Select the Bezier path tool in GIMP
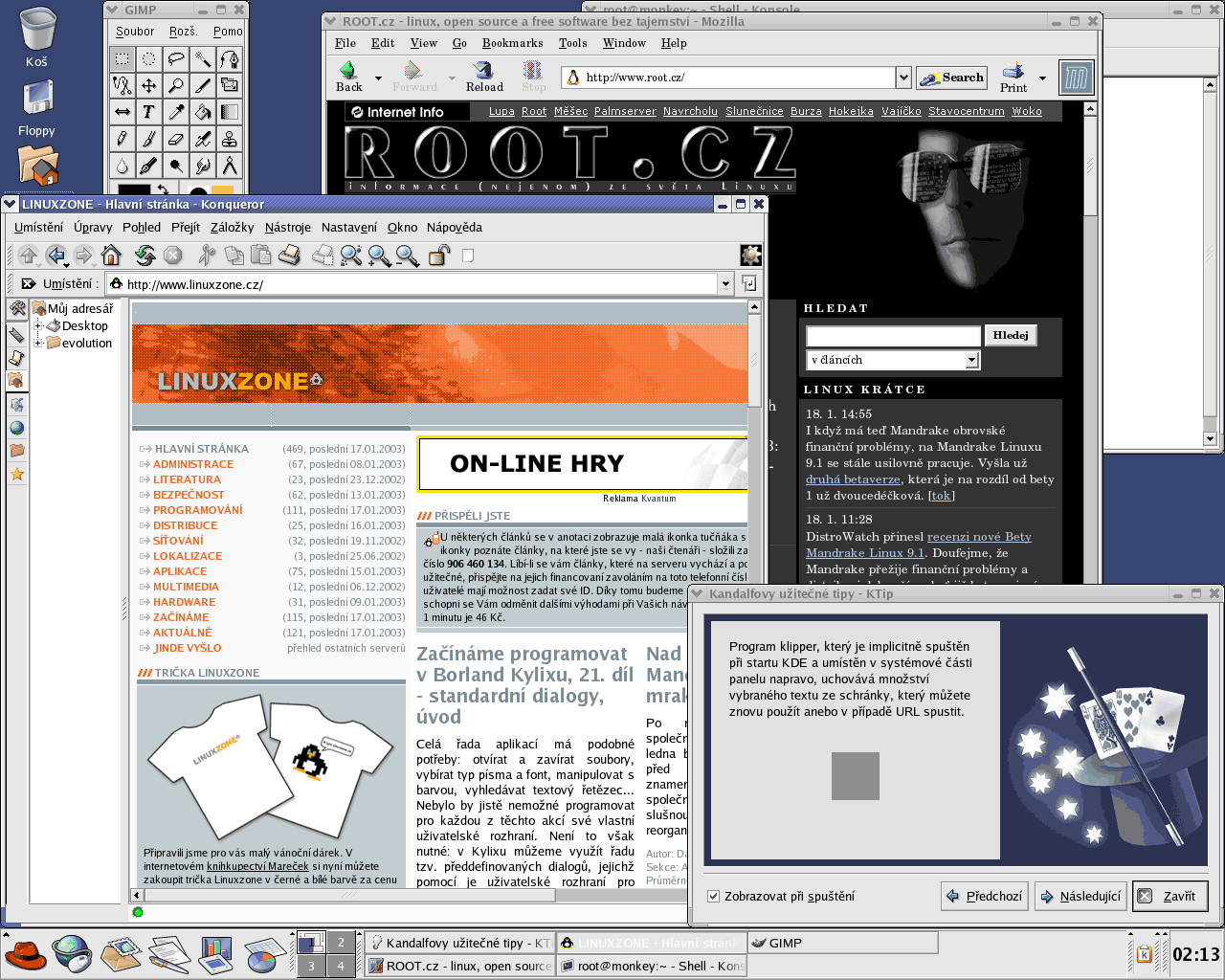 pos(230,59)
